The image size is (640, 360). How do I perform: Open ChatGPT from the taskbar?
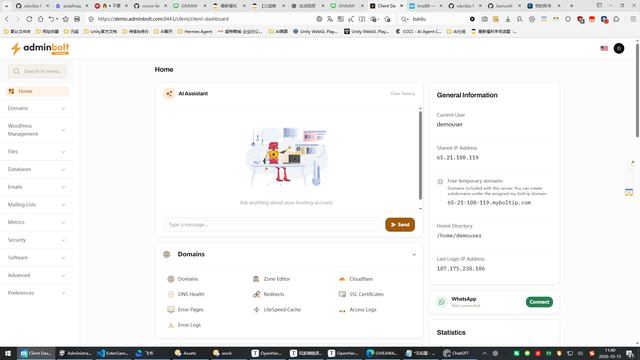point(456,353)
